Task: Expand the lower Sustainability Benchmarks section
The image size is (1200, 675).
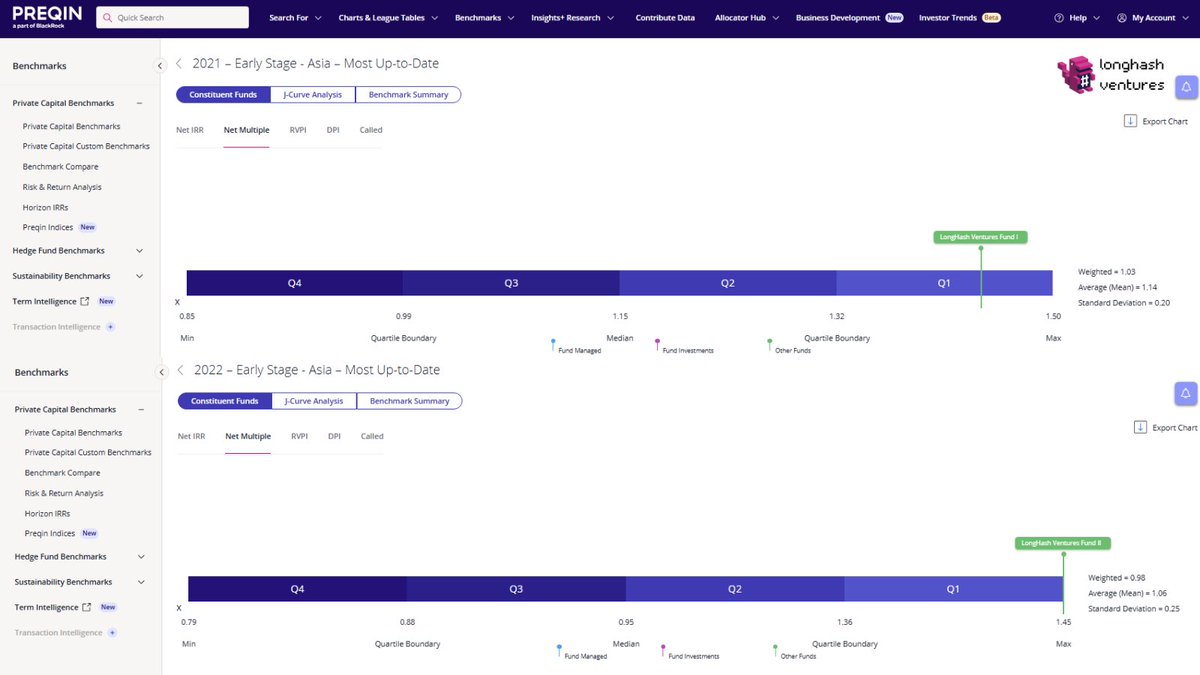Action: [142, 582]
